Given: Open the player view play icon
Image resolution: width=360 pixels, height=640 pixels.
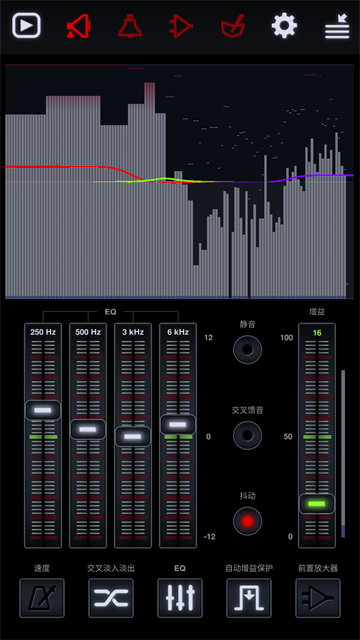Looking at the screenshot, I should coord(26,26).
